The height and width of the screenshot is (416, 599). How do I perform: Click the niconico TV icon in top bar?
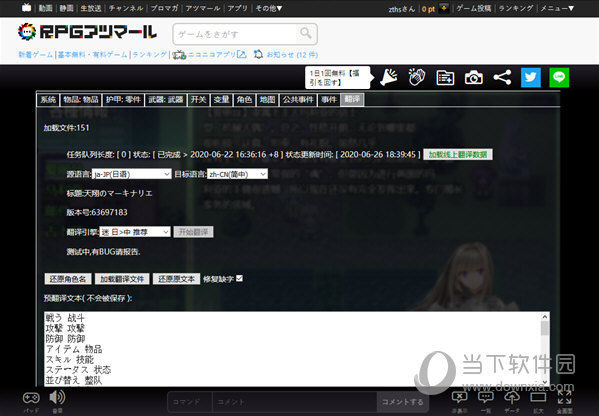(26, 7)
